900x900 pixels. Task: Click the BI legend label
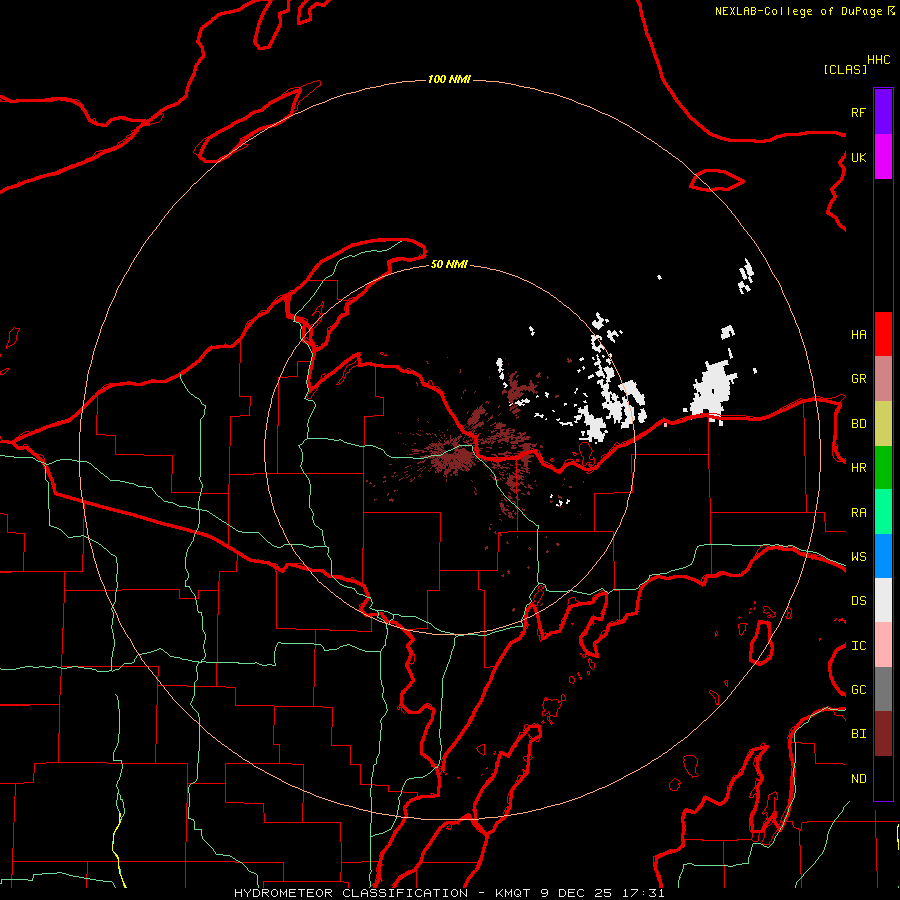pyautogui.click(x=858, y=734)
